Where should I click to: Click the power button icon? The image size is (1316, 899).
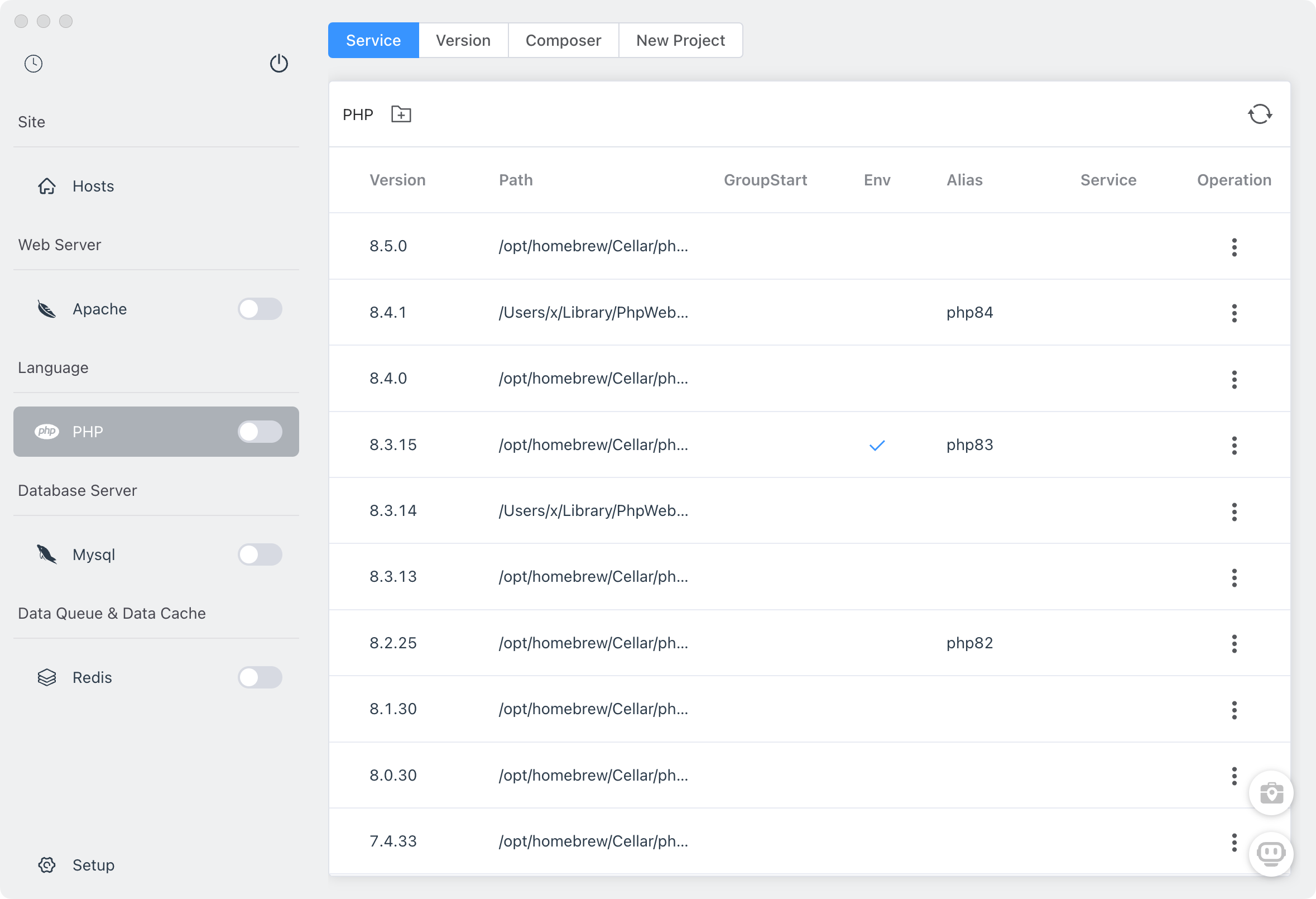pyautogui.click(x=278, y=64)
